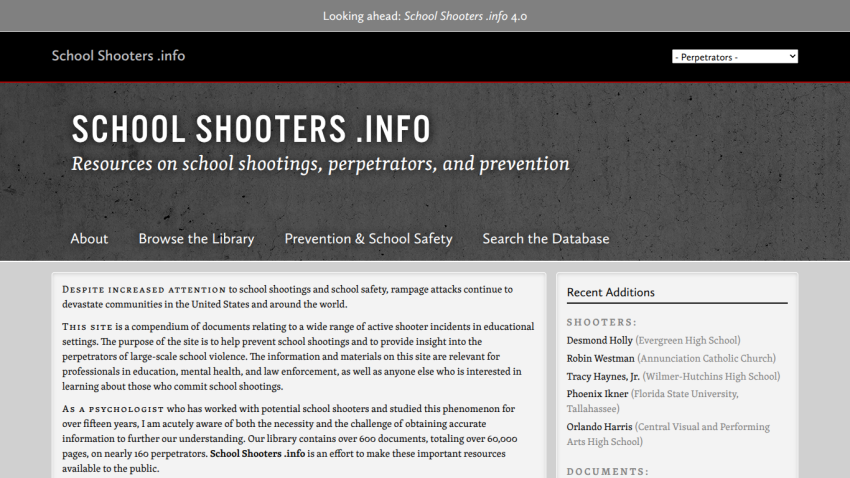850x478 pixels.
Task: Click the site tagline about resources and prevention
Action: pyautogui.click(x=320, y=164)
